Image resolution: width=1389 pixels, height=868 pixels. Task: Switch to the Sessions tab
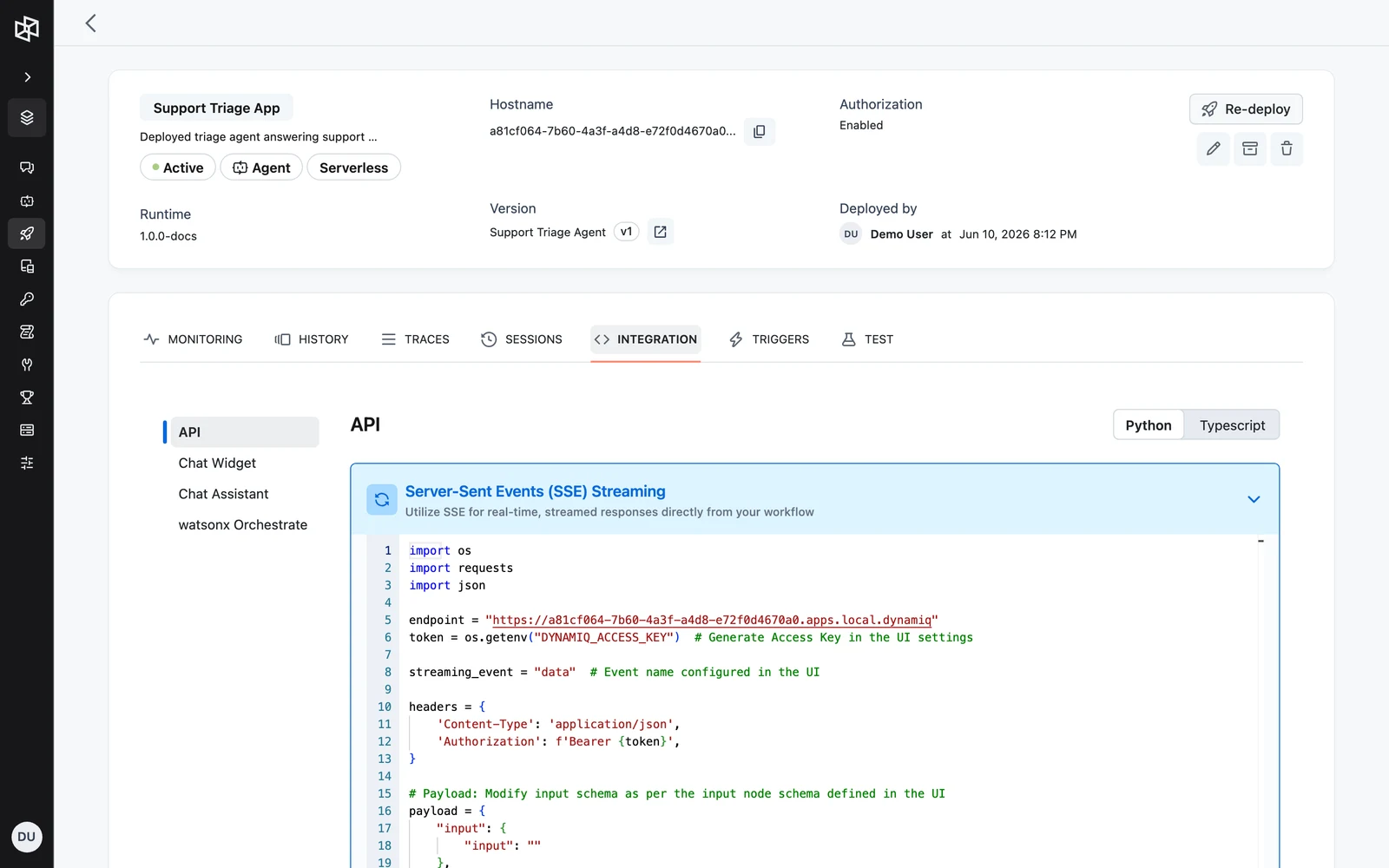click(522, 339)
